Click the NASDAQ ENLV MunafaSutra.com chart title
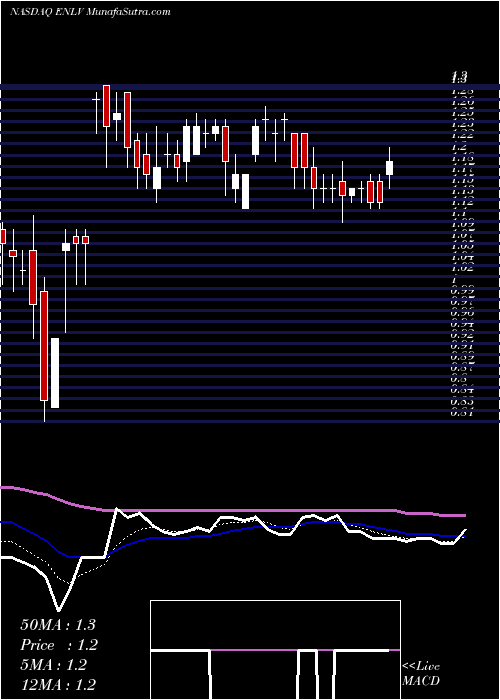The height and width of the screenshot is (700, 500). (90, 12)
